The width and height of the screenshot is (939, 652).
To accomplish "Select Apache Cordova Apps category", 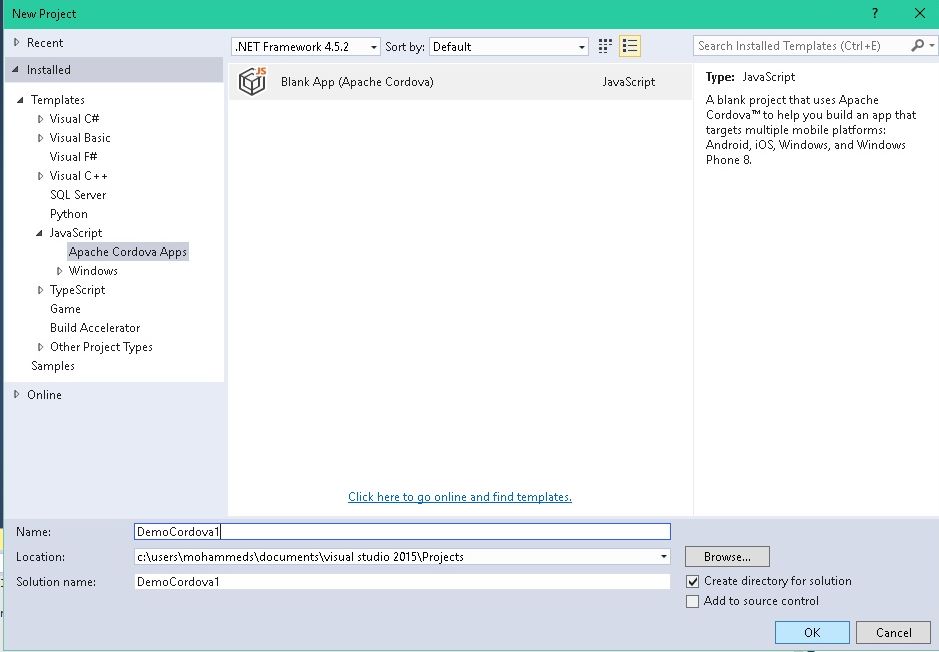I will pos(128,252).
